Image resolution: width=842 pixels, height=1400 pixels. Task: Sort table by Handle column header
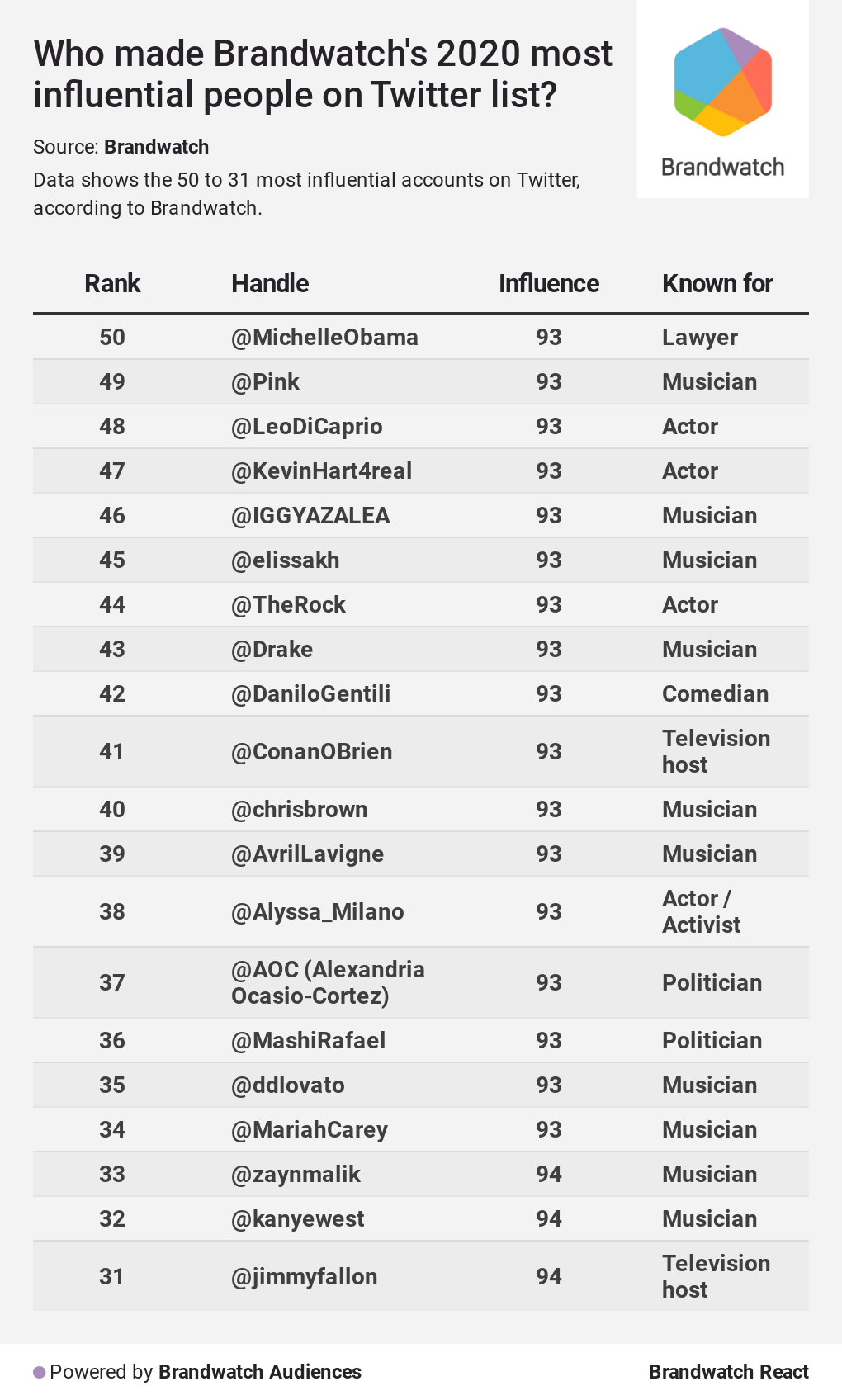click(270, 284)
